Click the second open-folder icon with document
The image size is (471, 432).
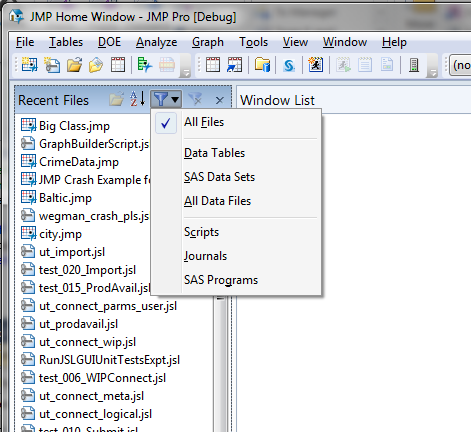96,65
